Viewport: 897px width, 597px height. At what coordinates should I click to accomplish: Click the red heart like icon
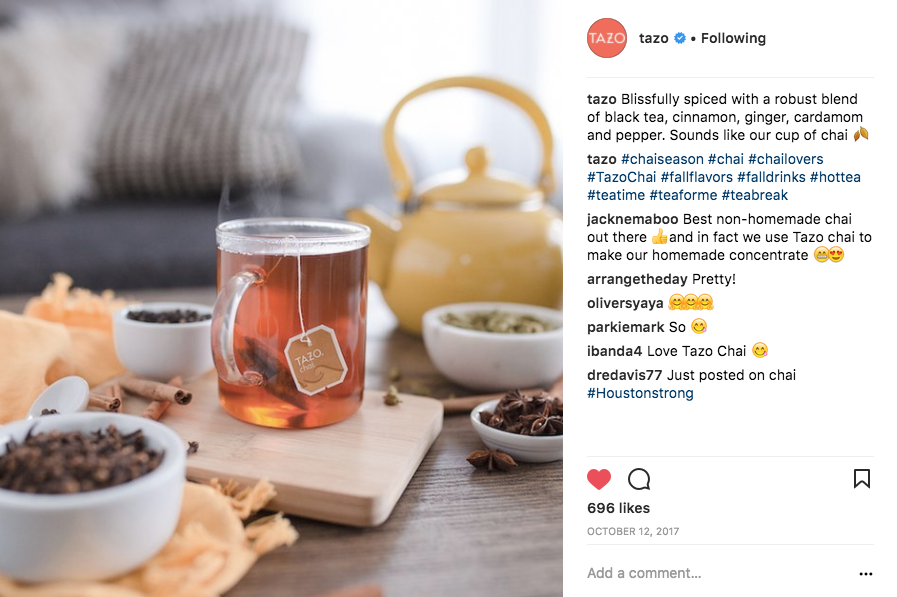(x=599, y=479)
